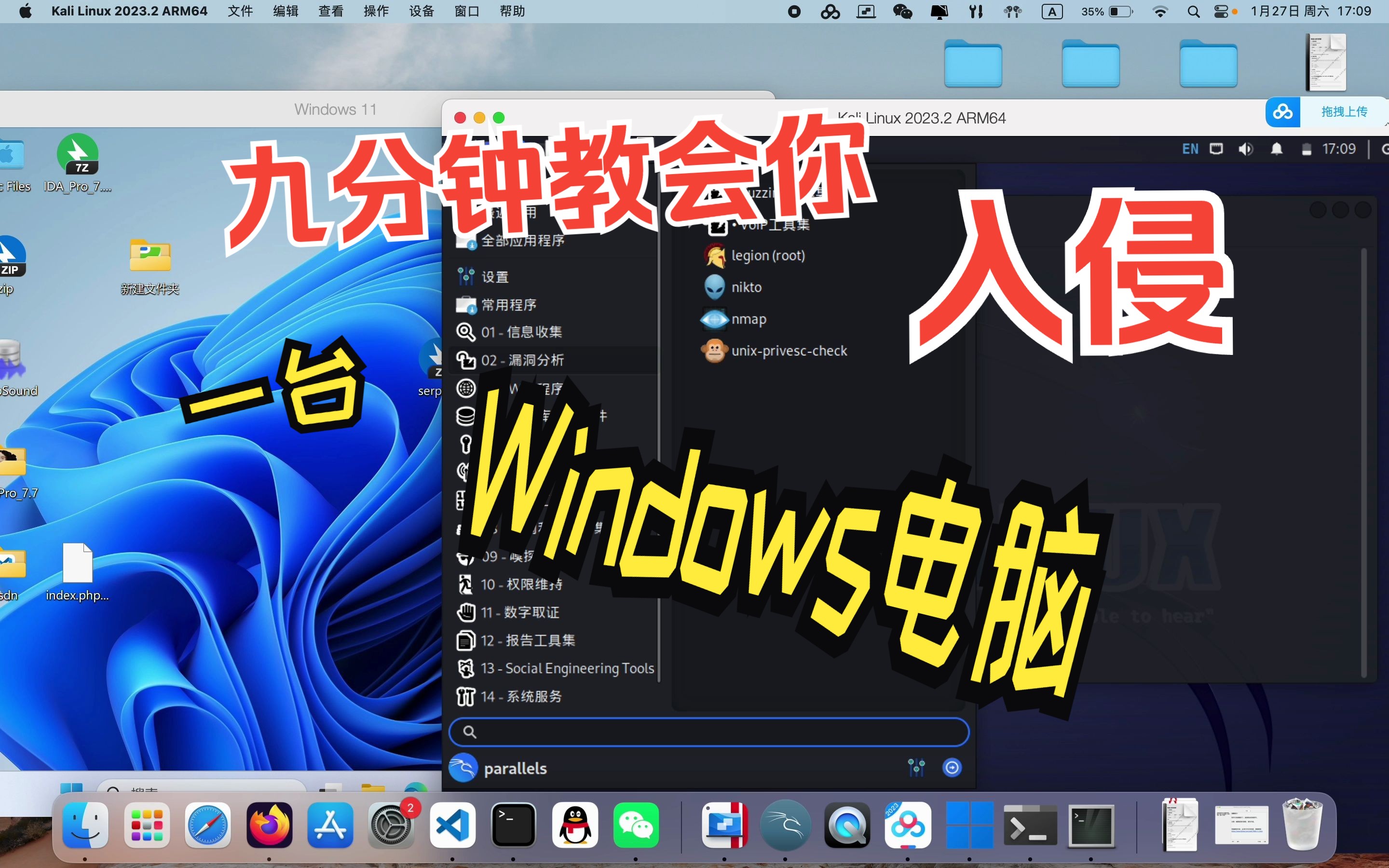Click date 1月27日 周六 in menu bar
The width and height of the screenshot is (1389, 868).
(x=1289, y=12)
